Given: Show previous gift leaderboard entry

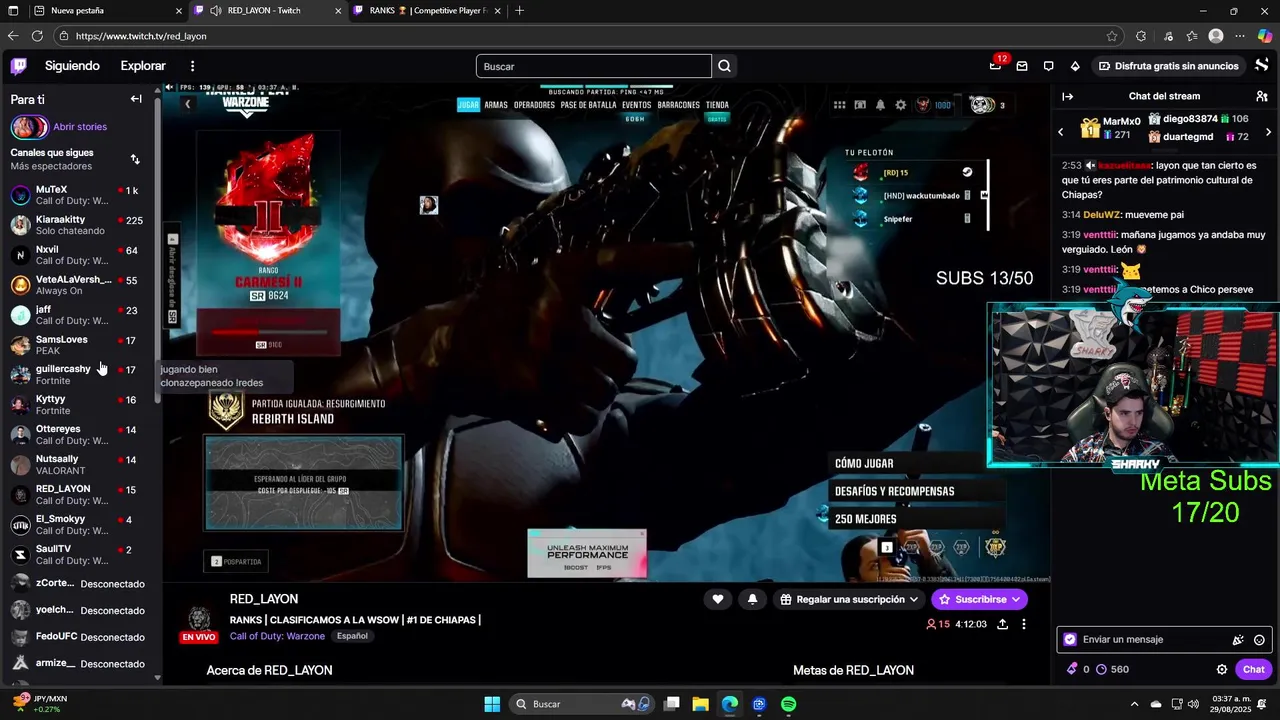Looking at the screenshot, I should pos(1061,132).
